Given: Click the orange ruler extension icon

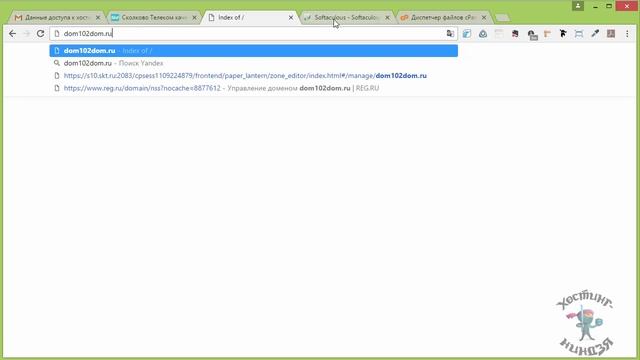Looking at the screenshot, I should (547, 34).
